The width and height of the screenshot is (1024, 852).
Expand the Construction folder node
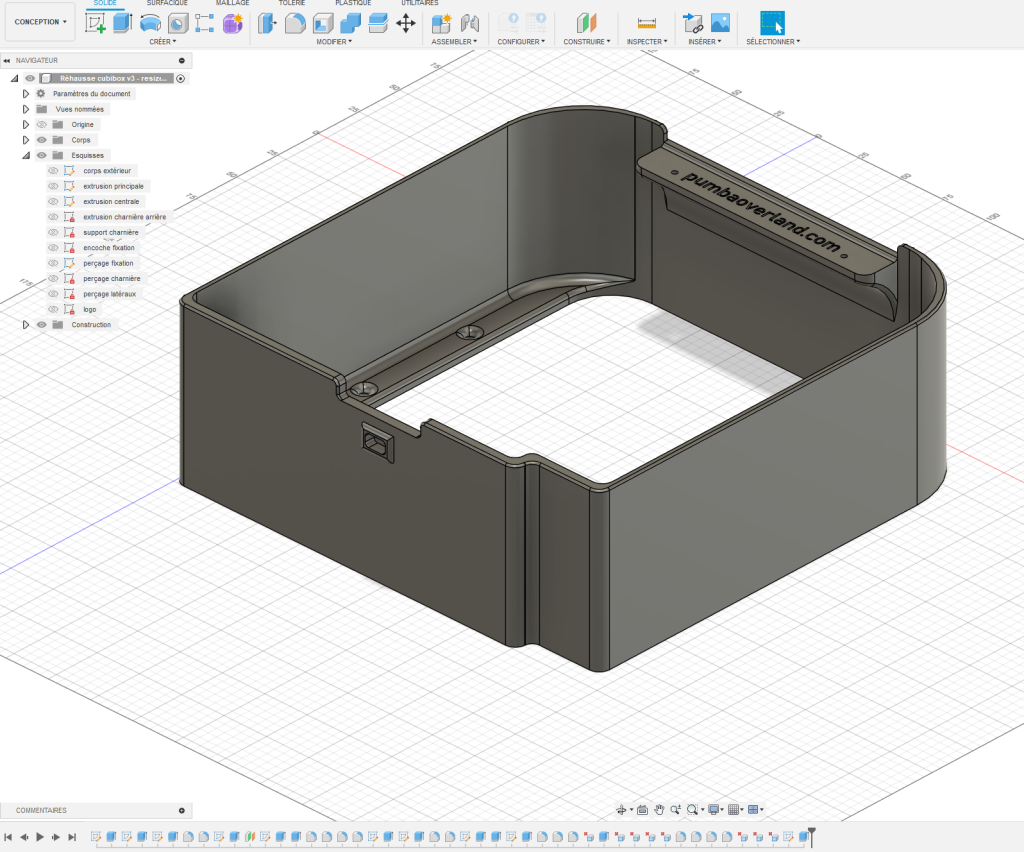(x=26, y=324)
